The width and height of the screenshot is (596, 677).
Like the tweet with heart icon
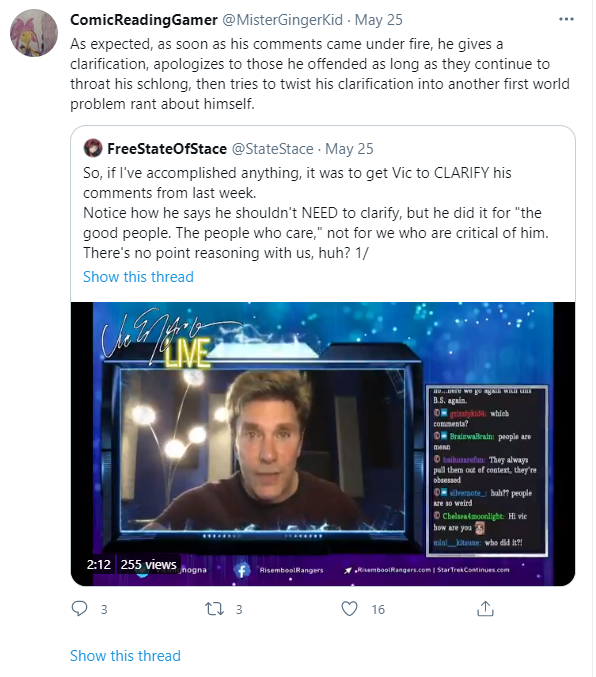[x=349, y=609]
